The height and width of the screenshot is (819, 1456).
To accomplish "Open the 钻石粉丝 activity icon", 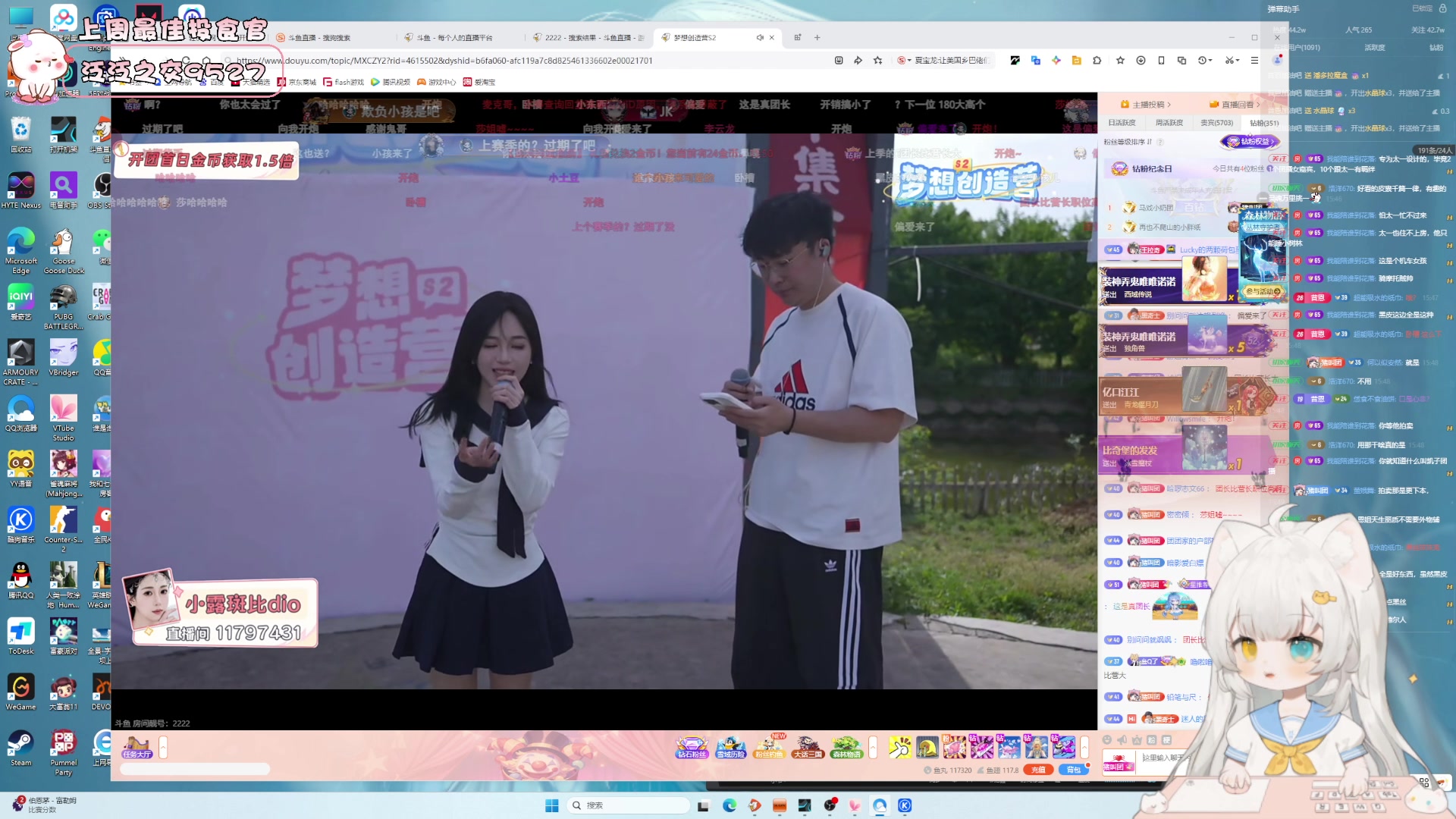I will click(x=692, y=747).
